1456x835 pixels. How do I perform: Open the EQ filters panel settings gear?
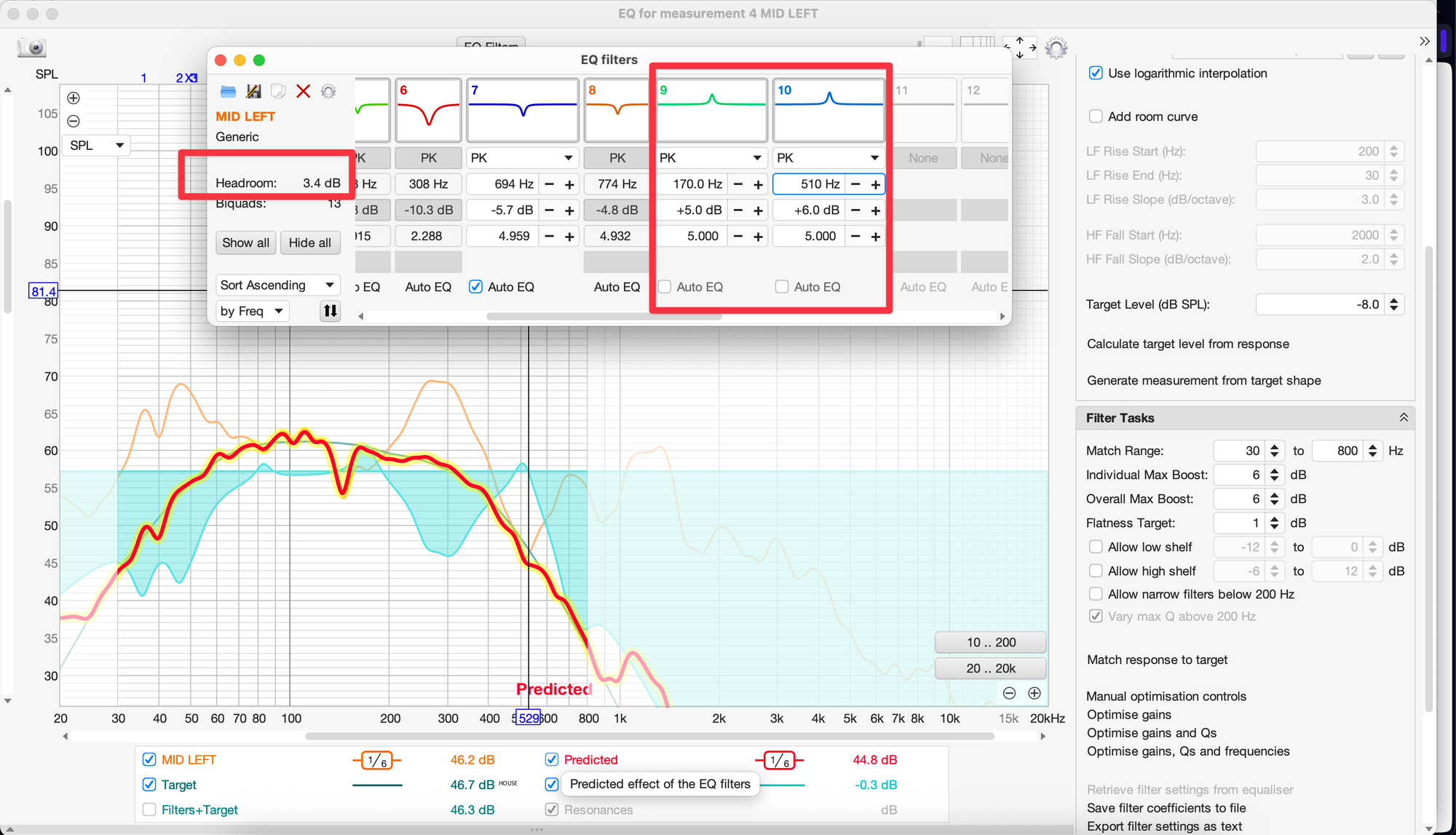point(328,92)
